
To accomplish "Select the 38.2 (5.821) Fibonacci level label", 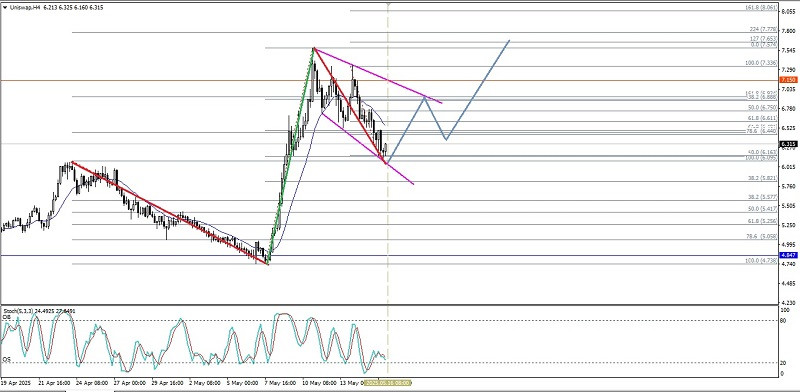I will [762, 179].
